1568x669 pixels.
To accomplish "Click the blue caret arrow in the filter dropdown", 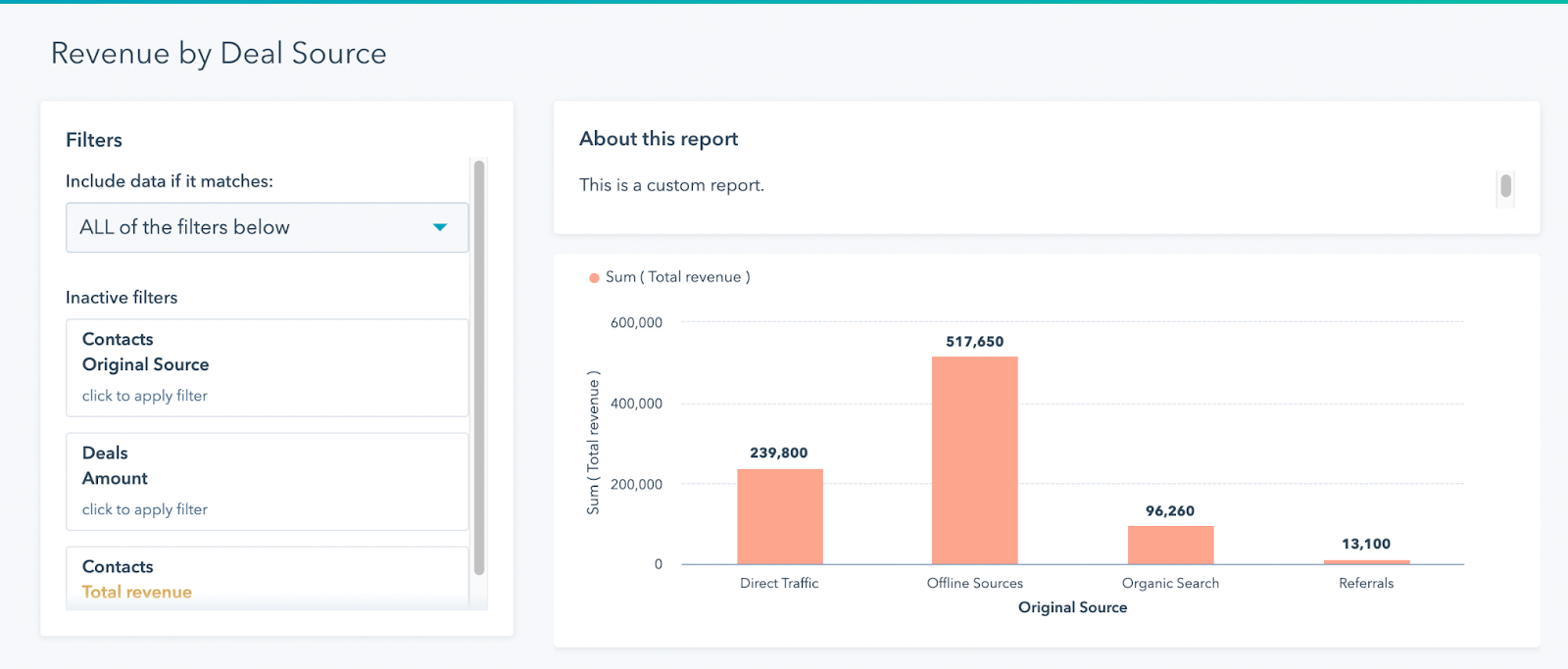I will [x=440, y=227].
